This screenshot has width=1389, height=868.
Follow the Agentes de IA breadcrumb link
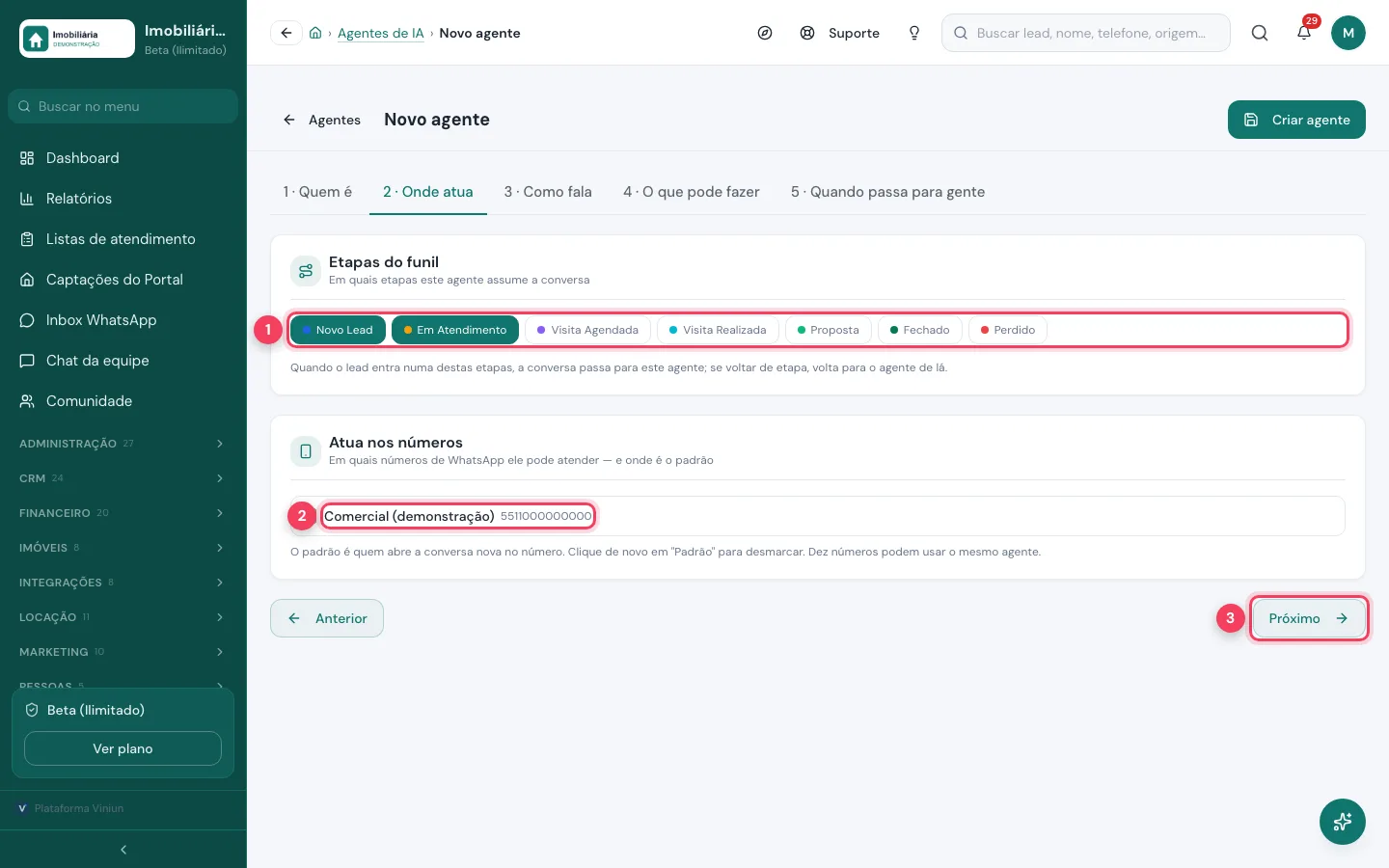[x=381, y=33]
